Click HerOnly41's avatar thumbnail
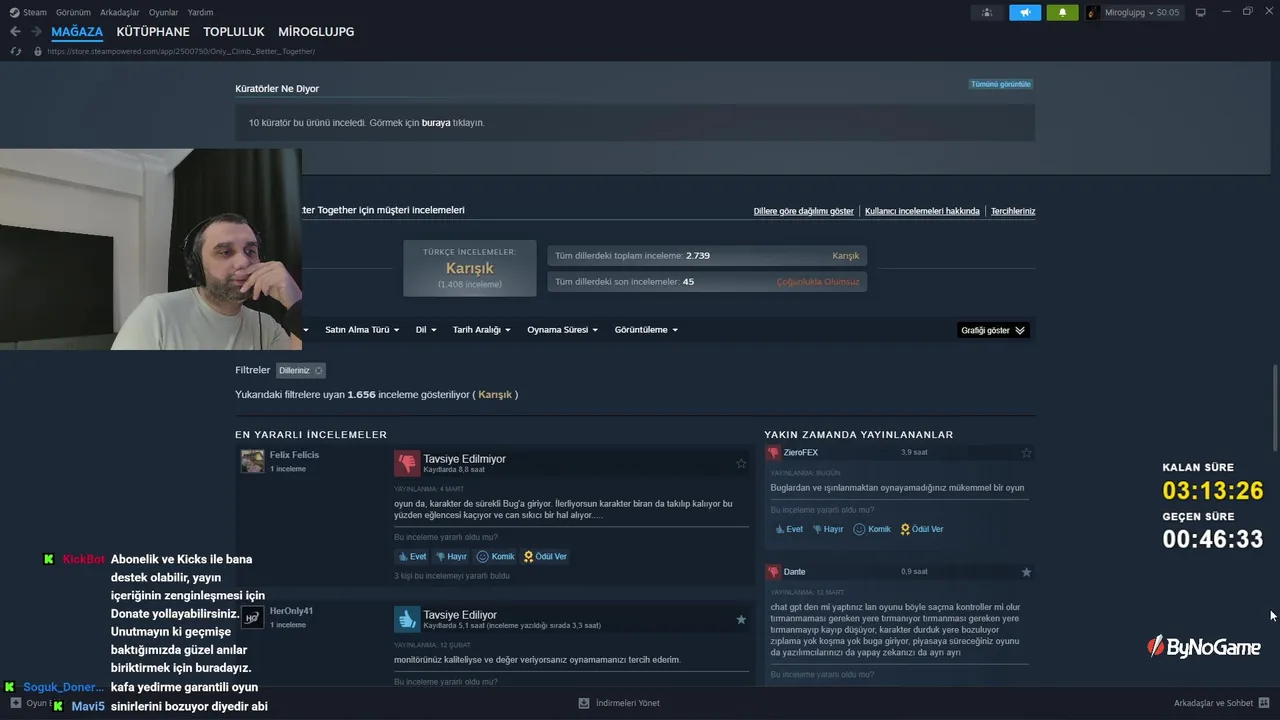 click(x=252, y=617)
